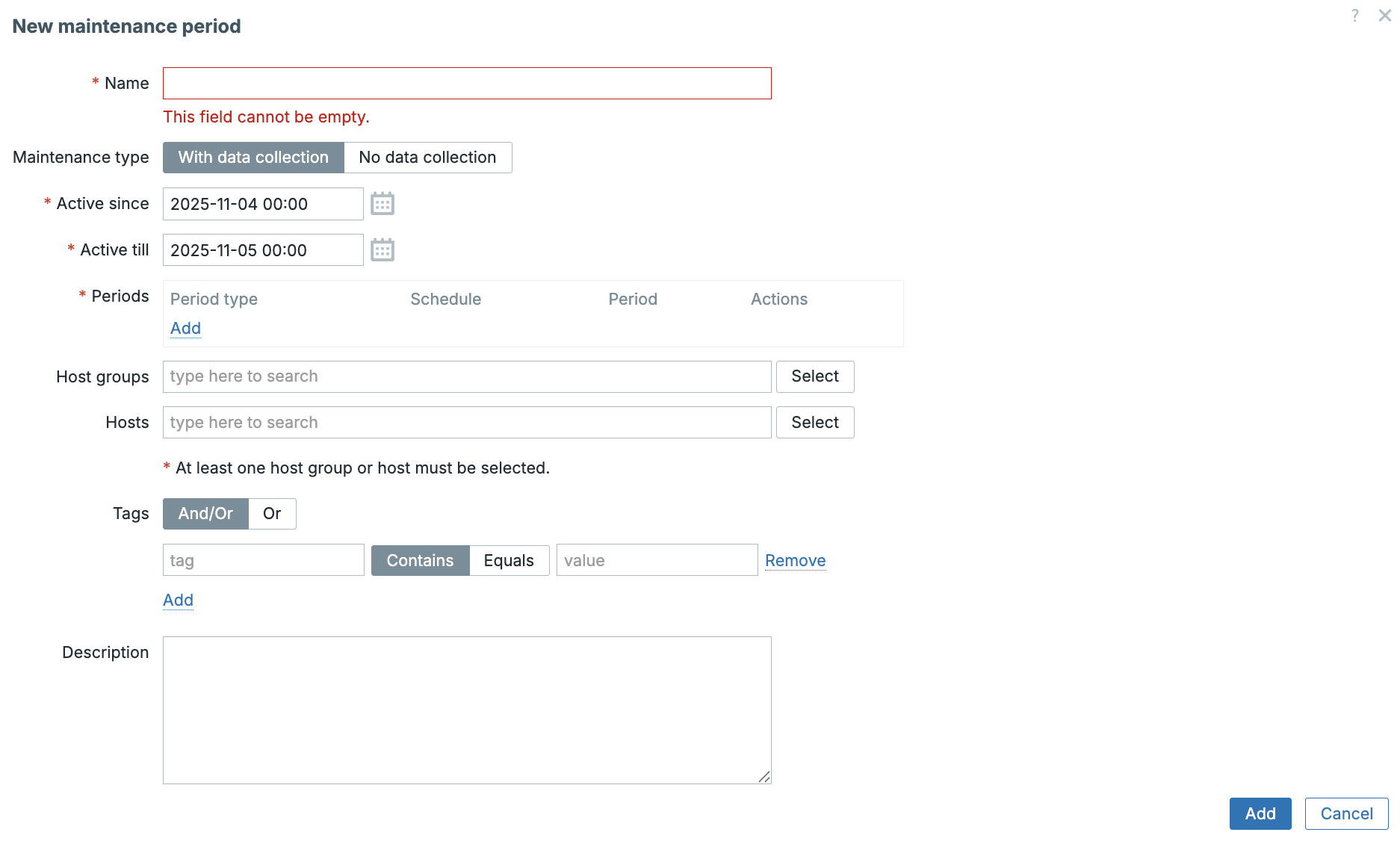This screenshot has height=841, width=1400.
Task: Open the Active since calendar picker
Action: click(382, 204)
